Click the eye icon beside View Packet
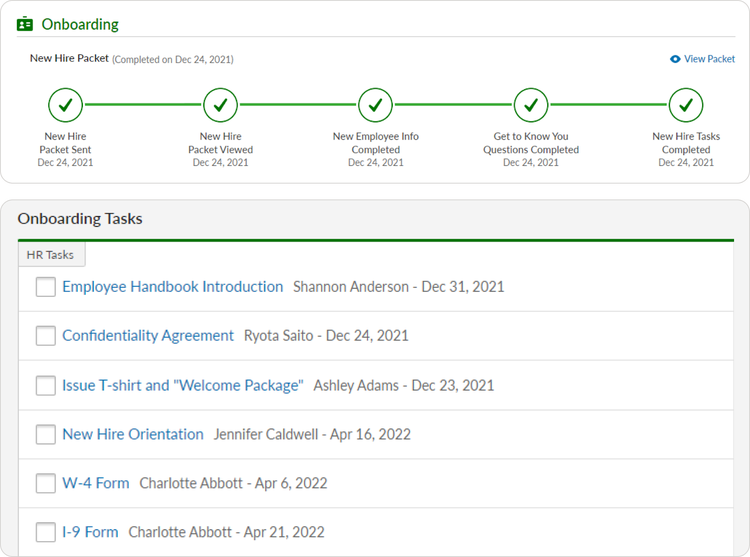The image size is (750, 557). 675,59
